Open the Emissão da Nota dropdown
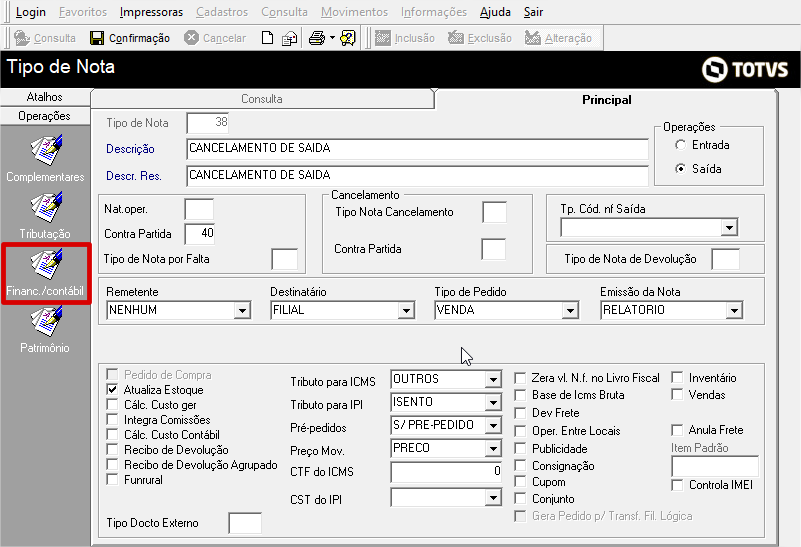This screenshot has width=801, height=547. [735, 310]
